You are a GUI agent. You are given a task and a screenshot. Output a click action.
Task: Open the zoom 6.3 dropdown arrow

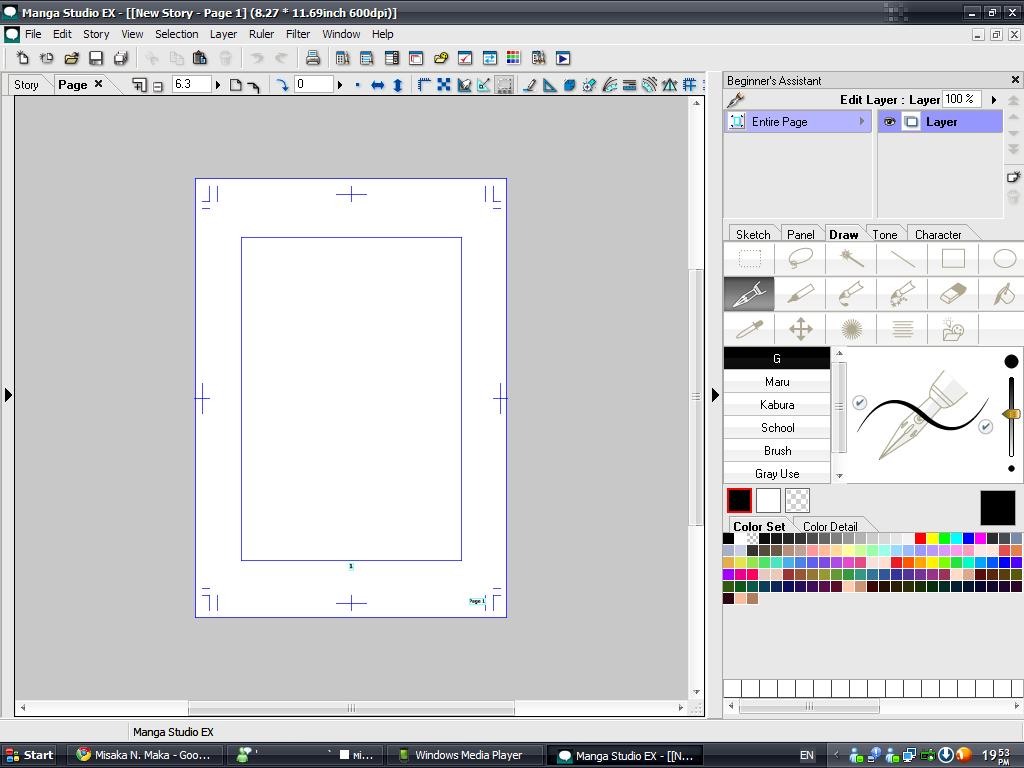218,85
